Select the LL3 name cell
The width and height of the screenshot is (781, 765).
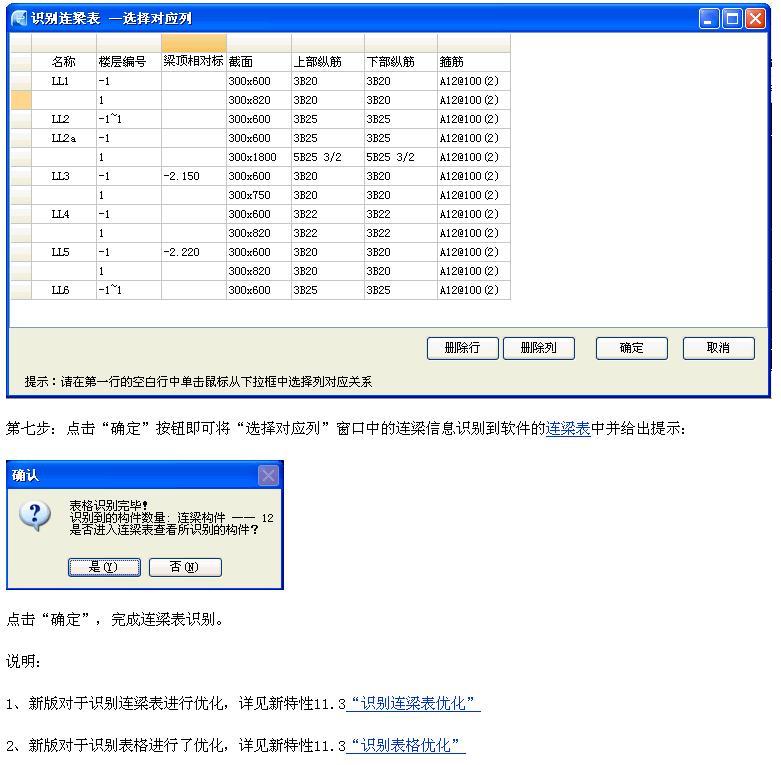tap(64, 176)
